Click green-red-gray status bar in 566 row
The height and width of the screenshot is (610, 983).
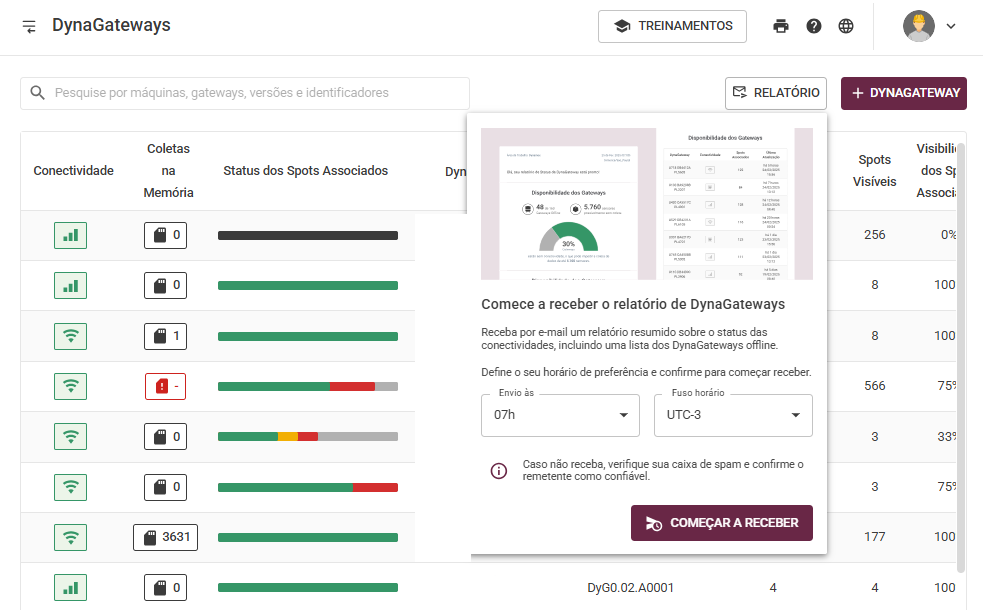[x=308, y=387]
